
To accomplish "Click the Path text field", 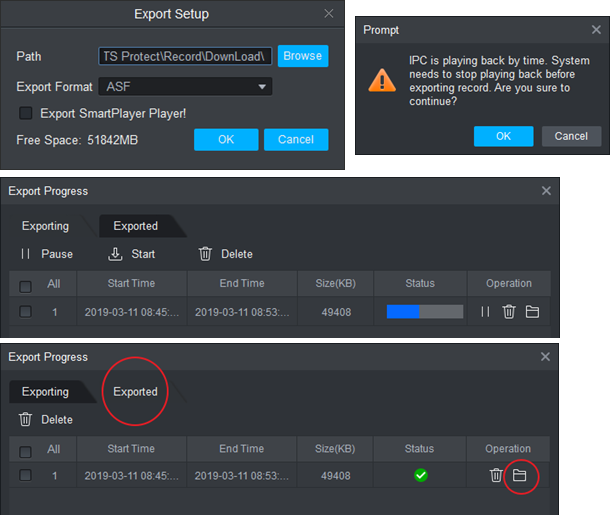I will [x=185, y=56].
